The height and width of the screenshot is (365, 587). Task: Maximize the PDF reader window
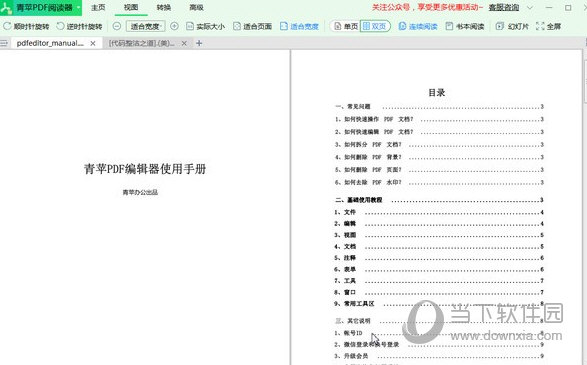coord(568,7)
